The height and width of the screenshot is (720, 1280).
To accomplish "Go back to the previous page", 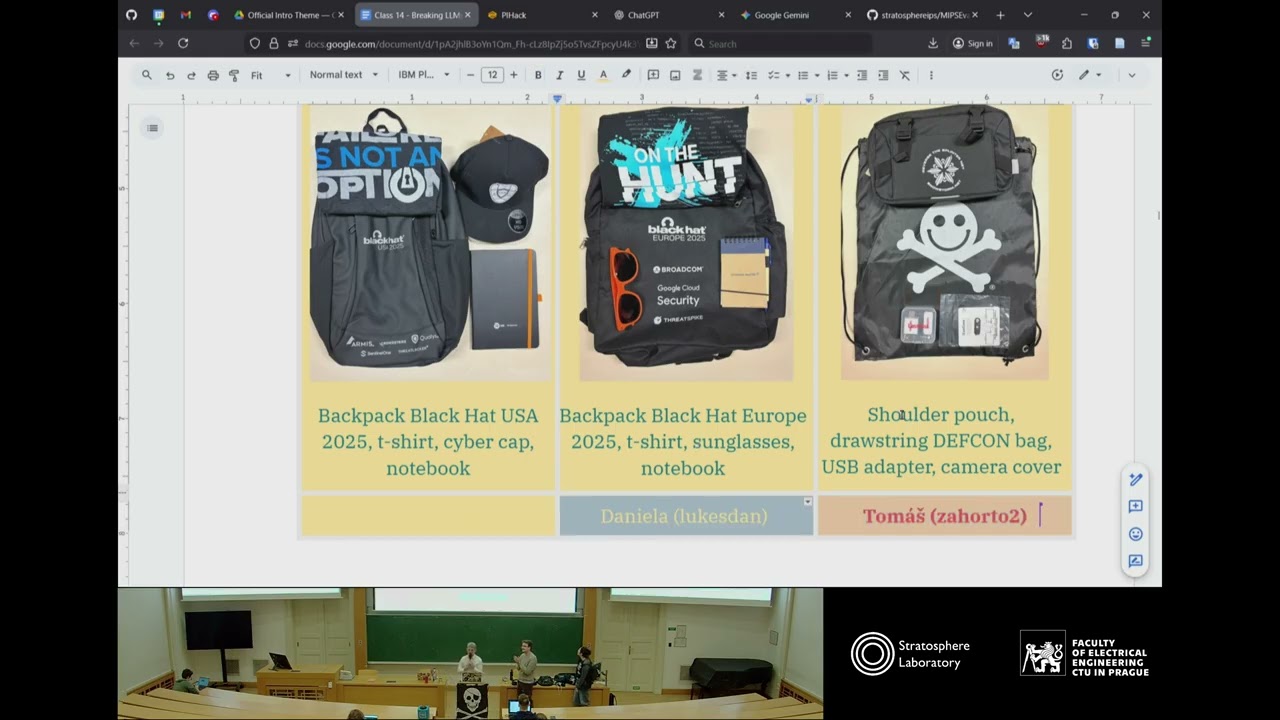I will [x=134, y=43].
